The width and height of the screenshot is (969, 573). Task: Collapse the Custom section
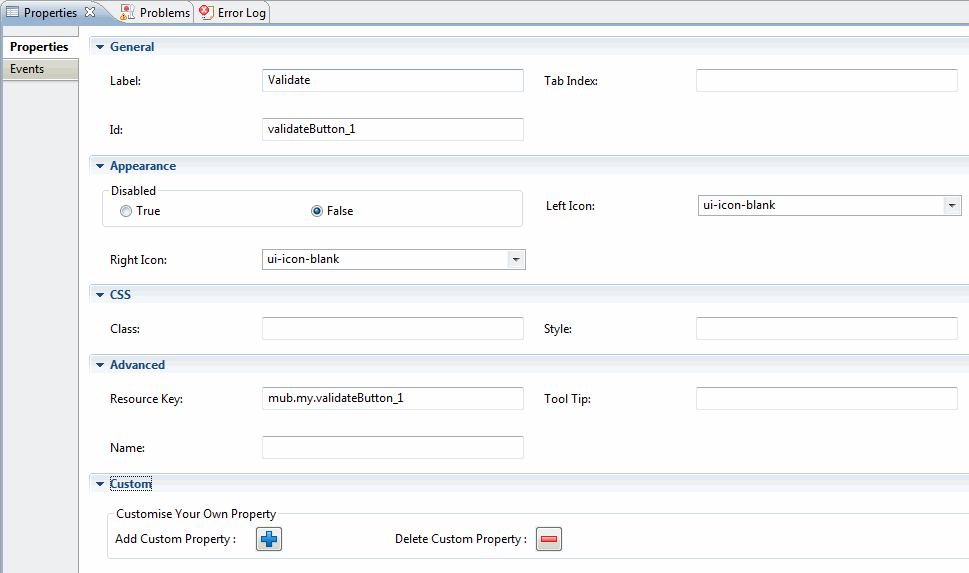pos(100,484)
